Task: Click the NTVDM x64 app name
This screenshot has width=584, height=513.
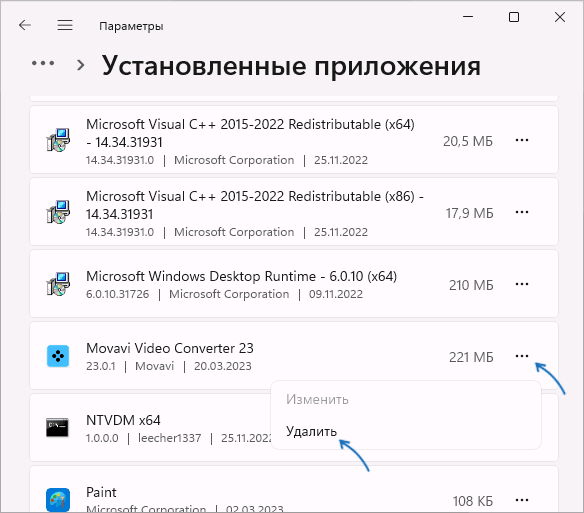Action: click(x=123, y=420)
